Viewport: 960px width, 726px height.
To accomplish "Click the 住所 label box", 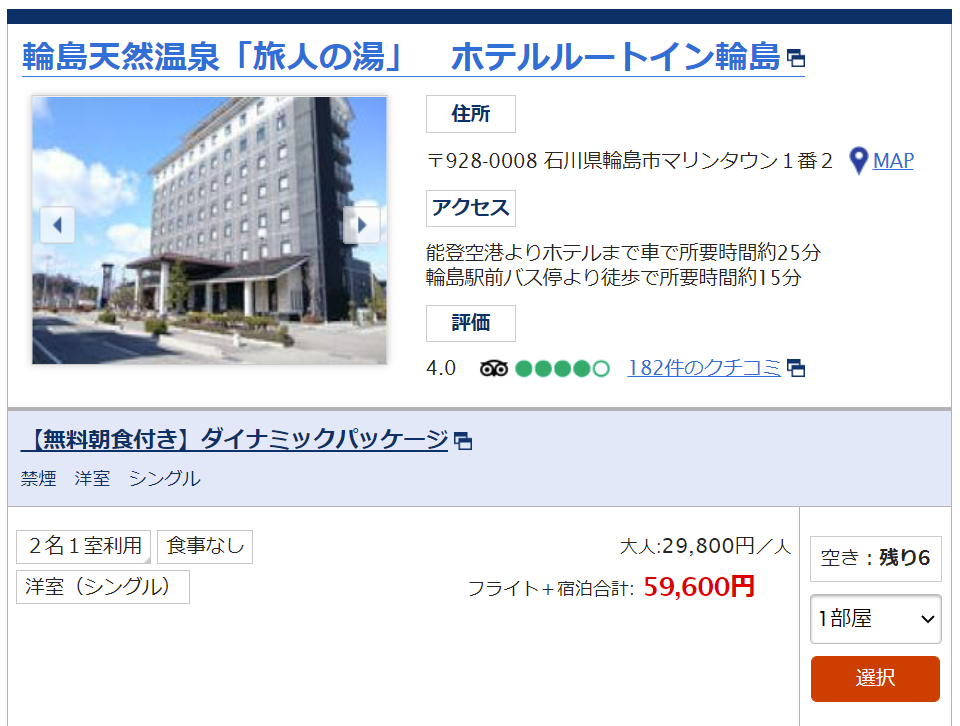I will [471, 114].
